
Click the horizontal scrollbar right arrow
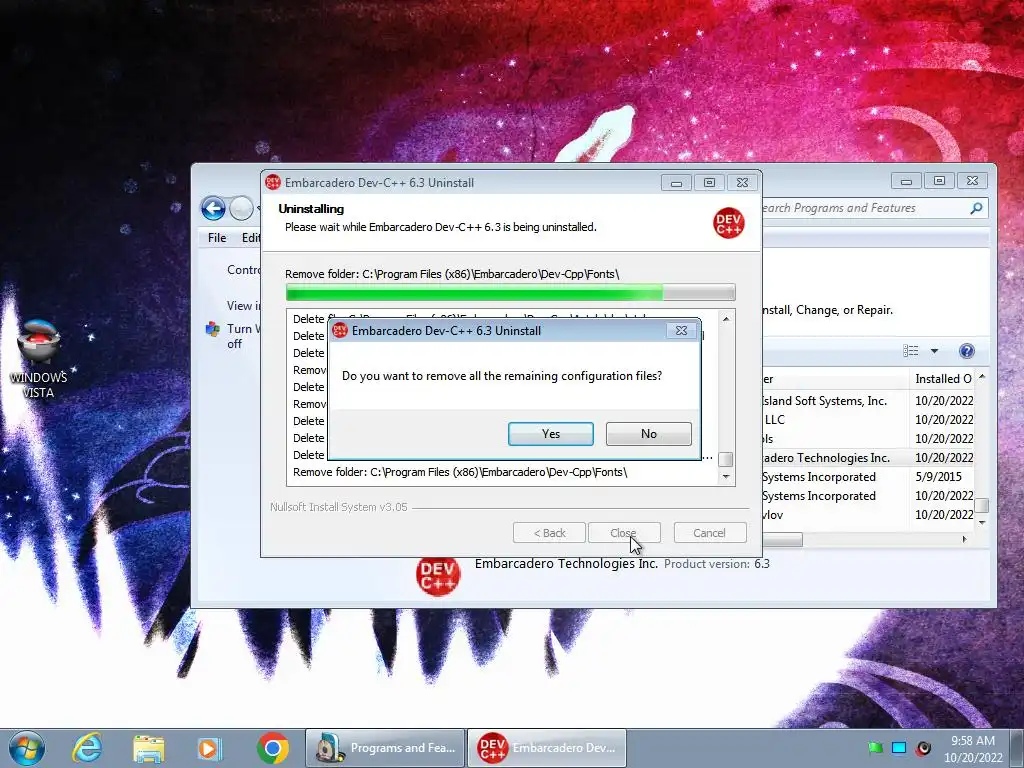965,539
